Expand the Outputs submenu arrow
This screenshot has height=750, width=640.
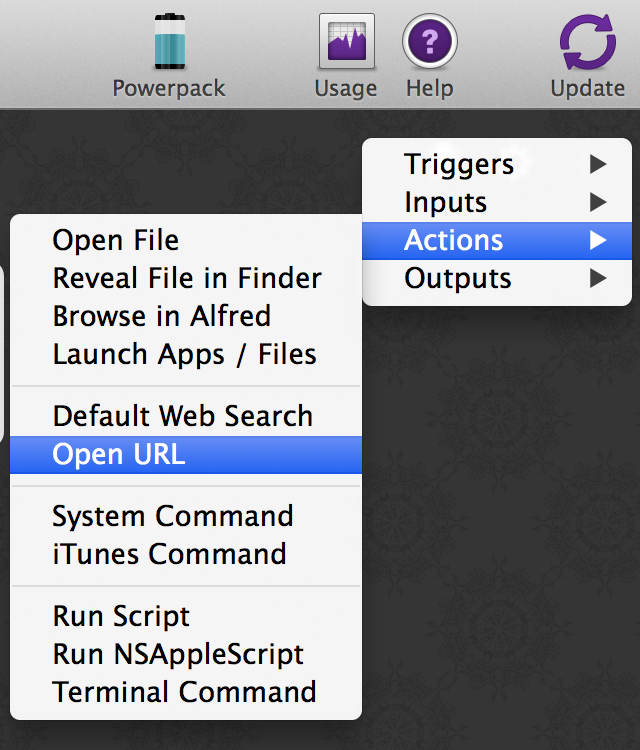(598, 278)
